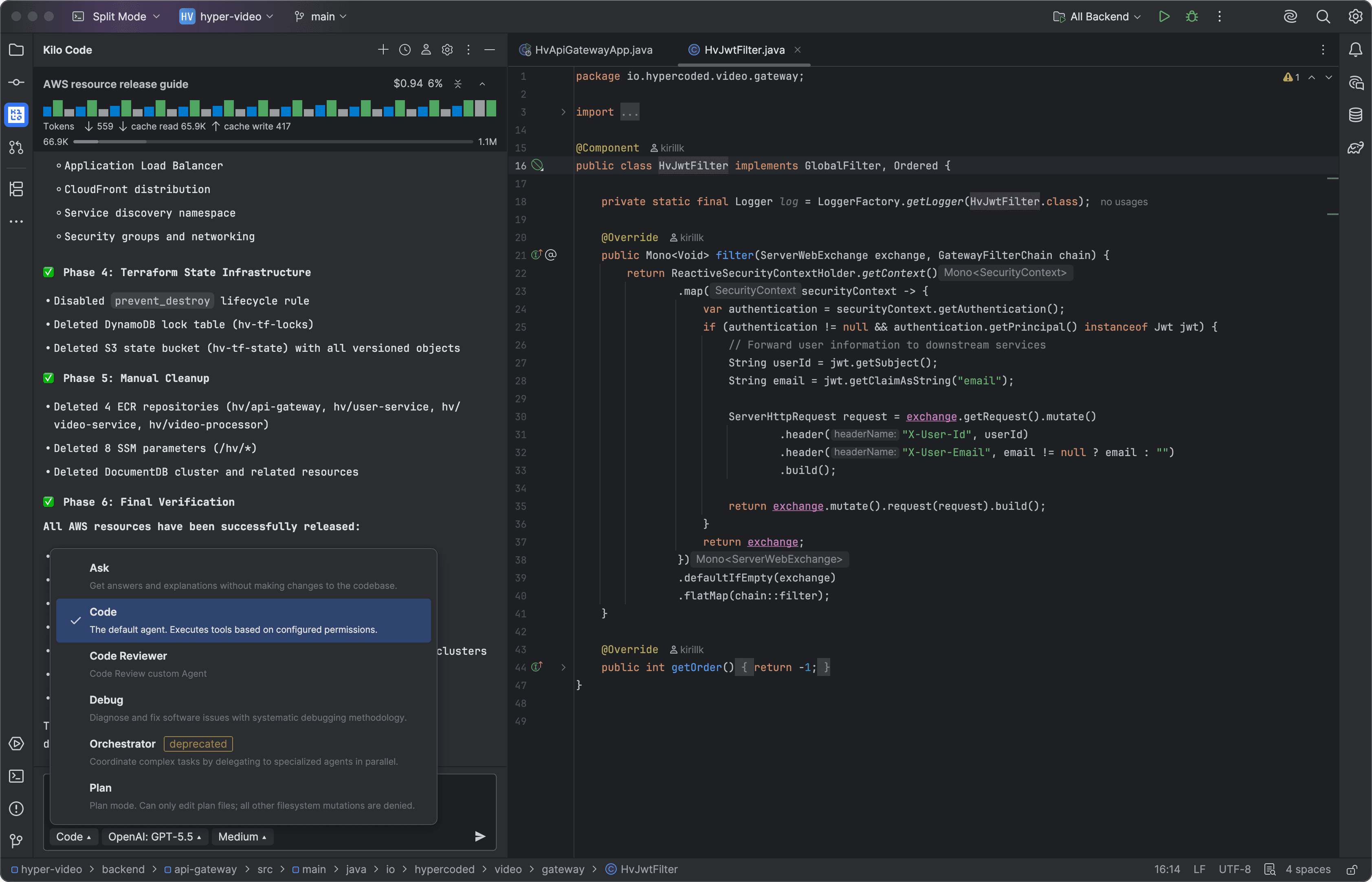
Task: Open the Services tool window icon
Action: point(16,744)
